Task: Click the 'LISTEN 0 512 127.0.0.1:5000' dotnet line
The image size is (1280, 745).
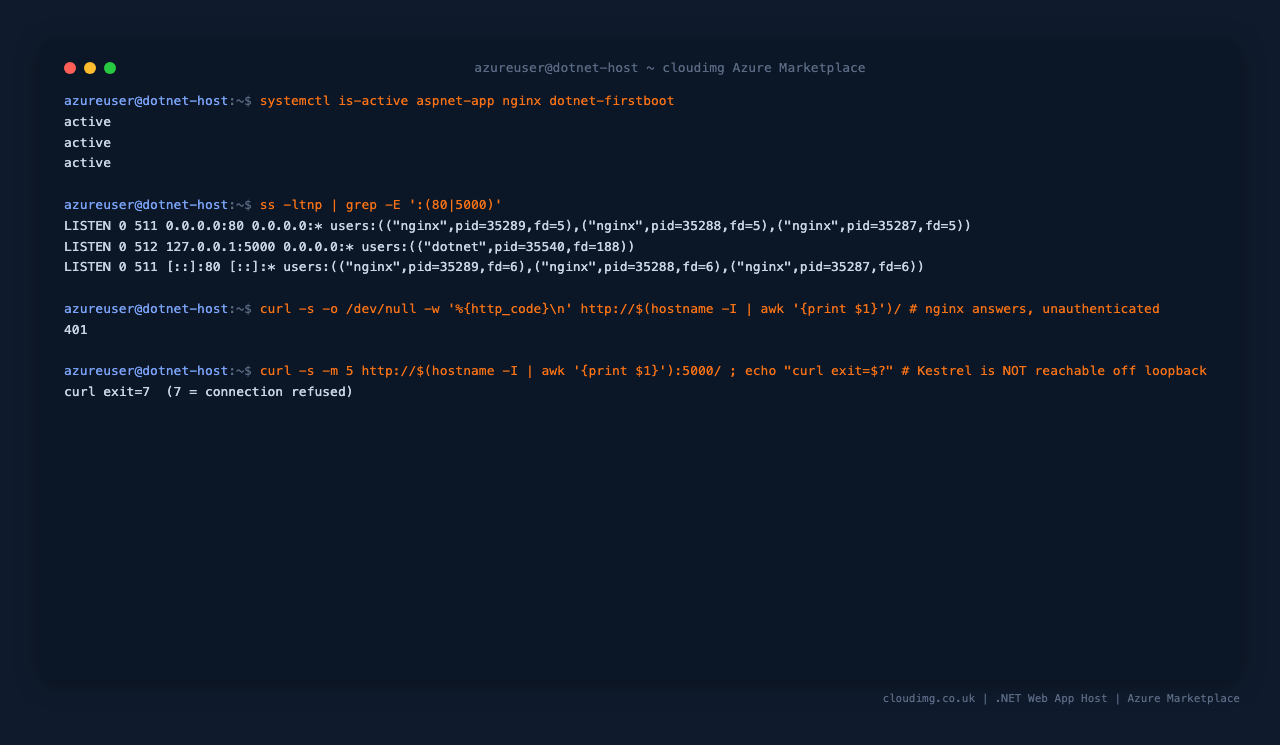Action: [350, 246]
